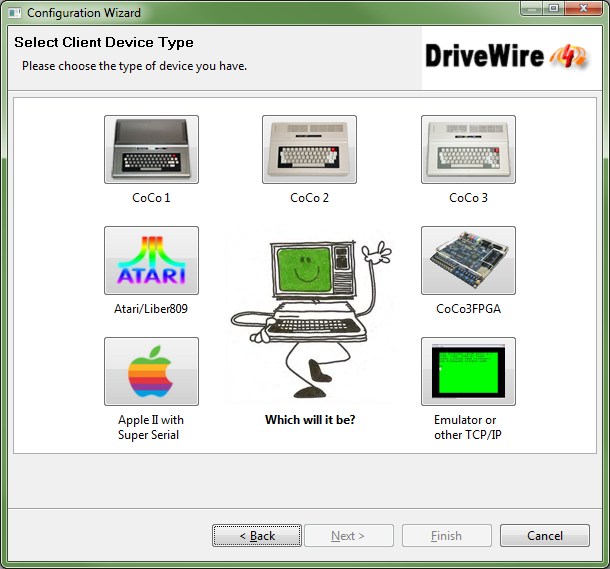Close the Configuration Wizard window
The height and width of the screenshot is (569, 610).
(579, 11)
